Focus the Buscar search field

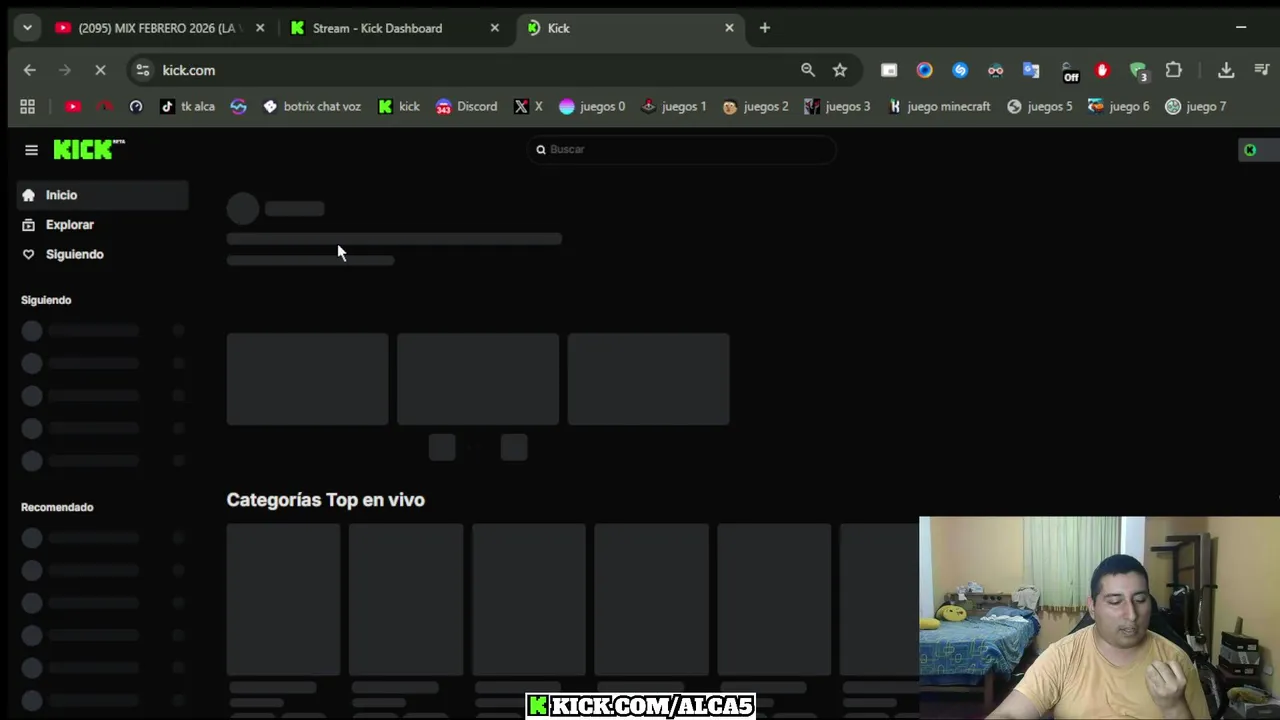682,149
